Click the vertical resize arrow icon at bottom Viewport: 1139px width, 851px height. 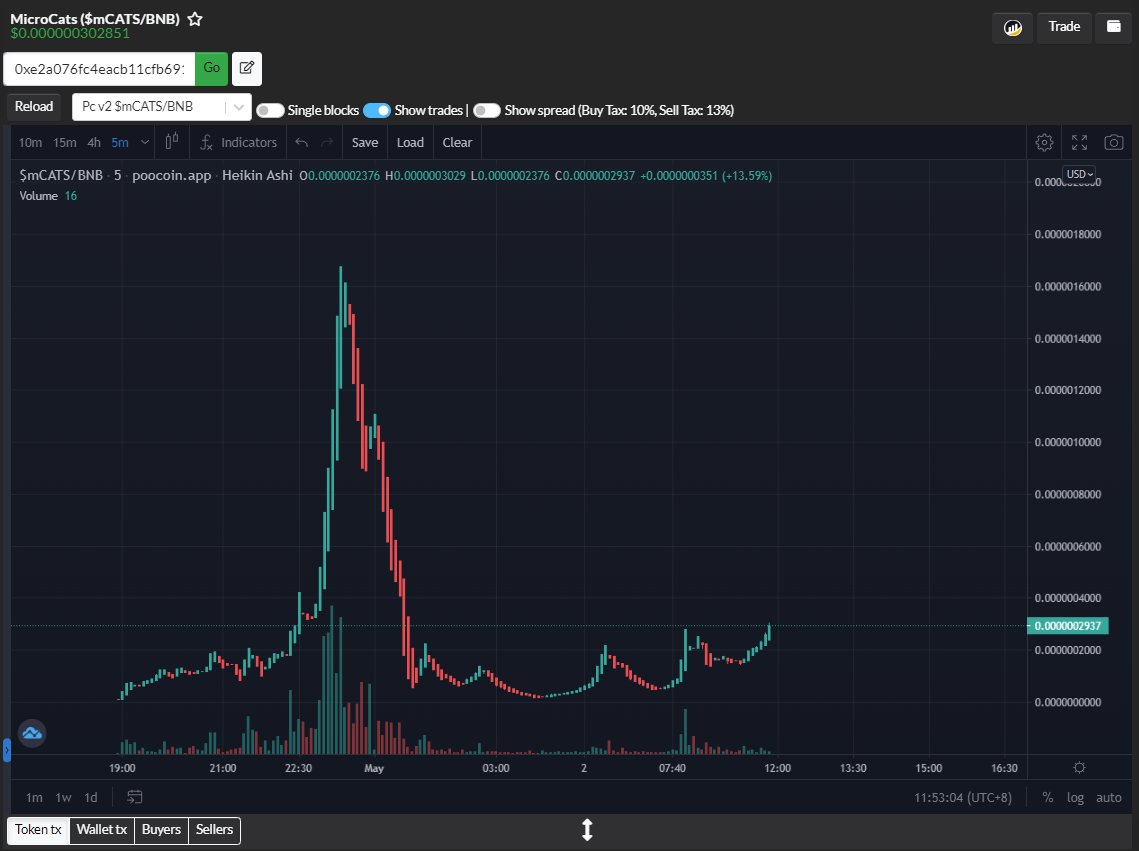[x=587, y=830]
